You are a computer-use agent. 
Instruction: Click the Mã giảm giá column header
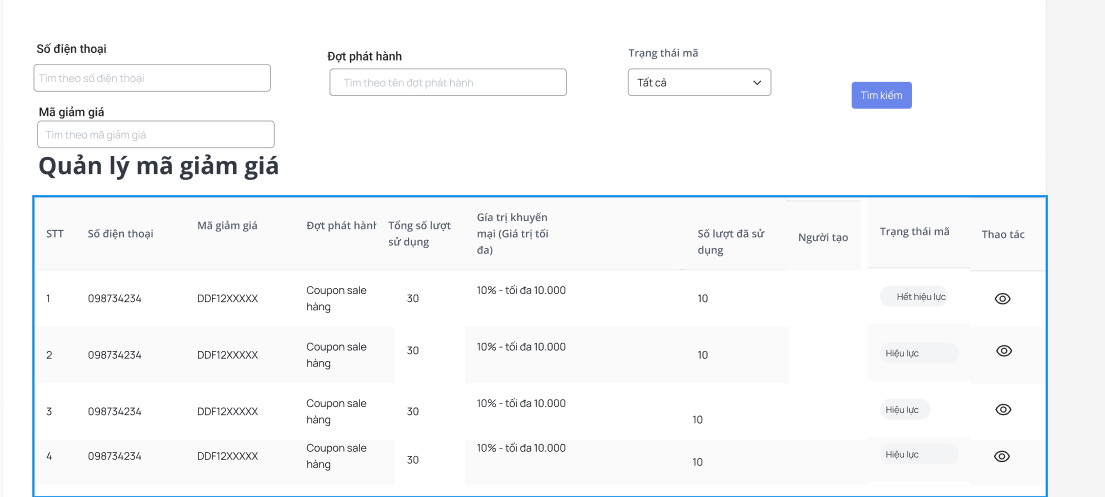point(228,226)
